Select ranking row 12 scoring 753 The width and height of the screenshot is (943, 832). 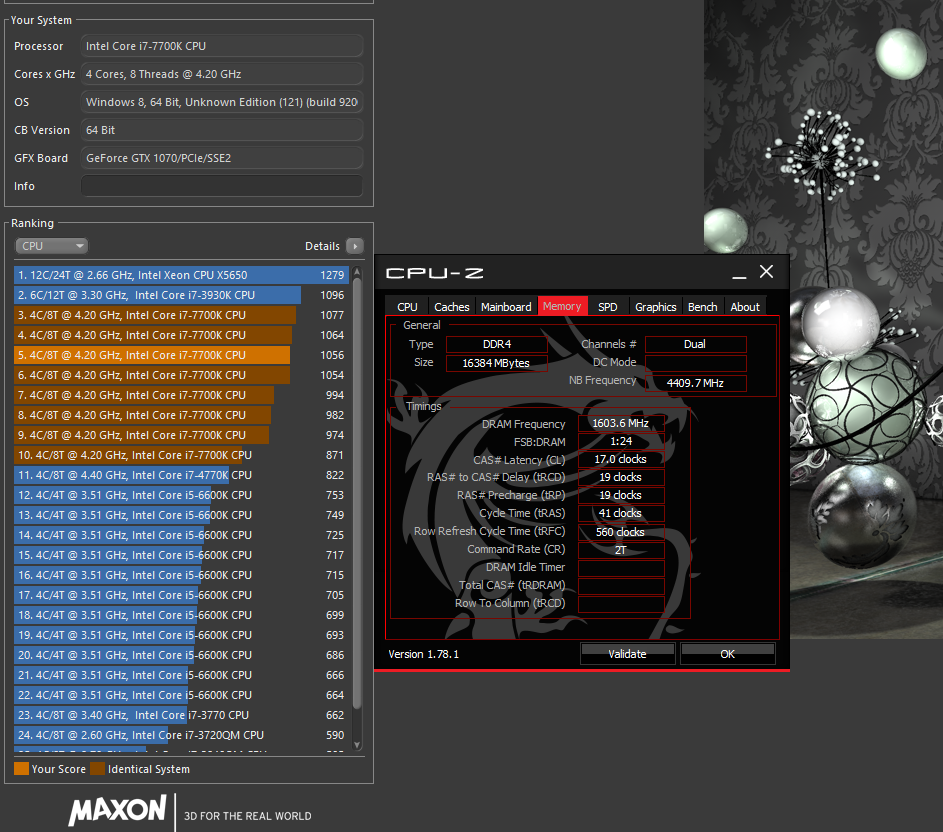181,495
